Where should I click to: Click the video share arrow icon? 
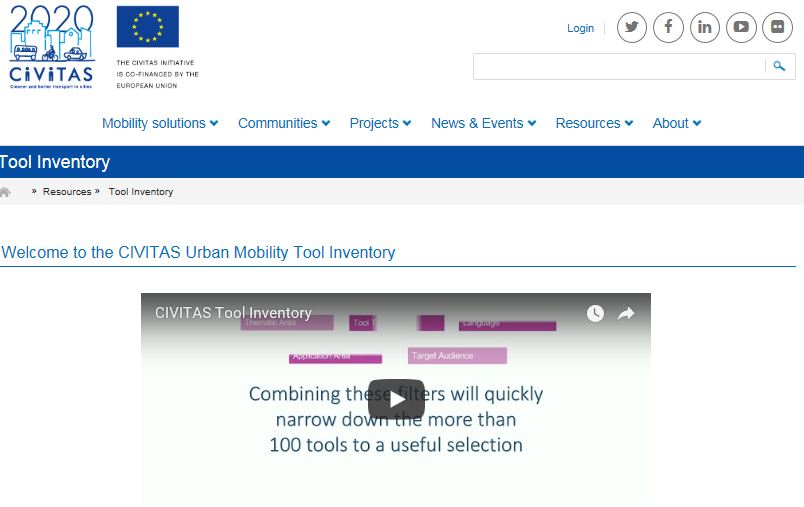pyautogui.click(x=626, y=313)
